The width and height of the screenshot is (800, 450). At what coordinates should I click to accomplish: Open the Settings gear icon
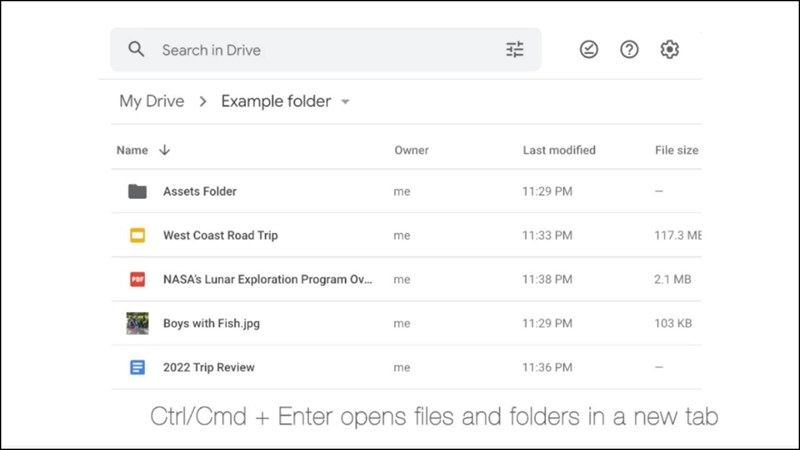[669, 49]
